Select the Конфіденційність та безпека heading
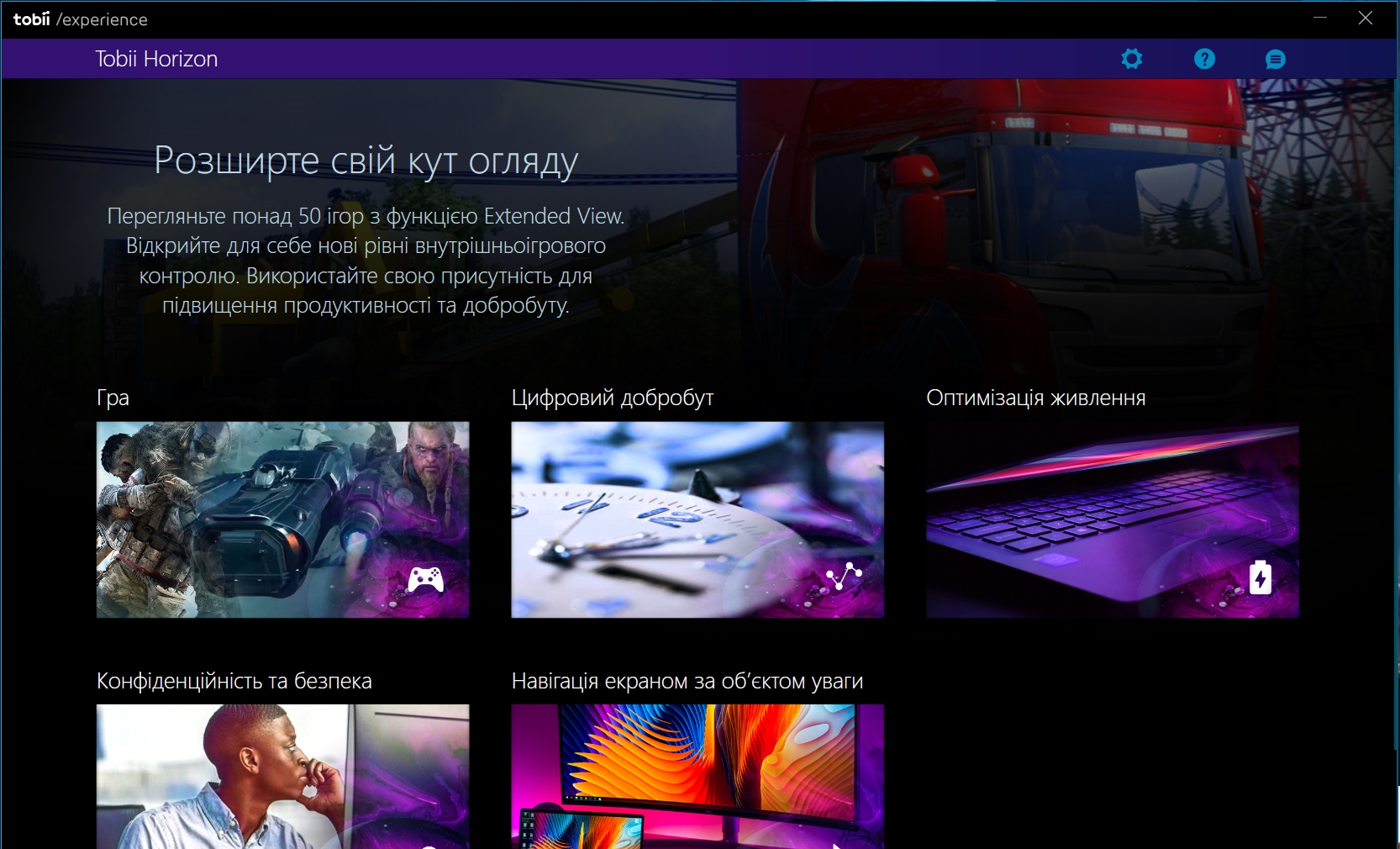The width and height of the screenshot is (1400, 849). [234, 681]
